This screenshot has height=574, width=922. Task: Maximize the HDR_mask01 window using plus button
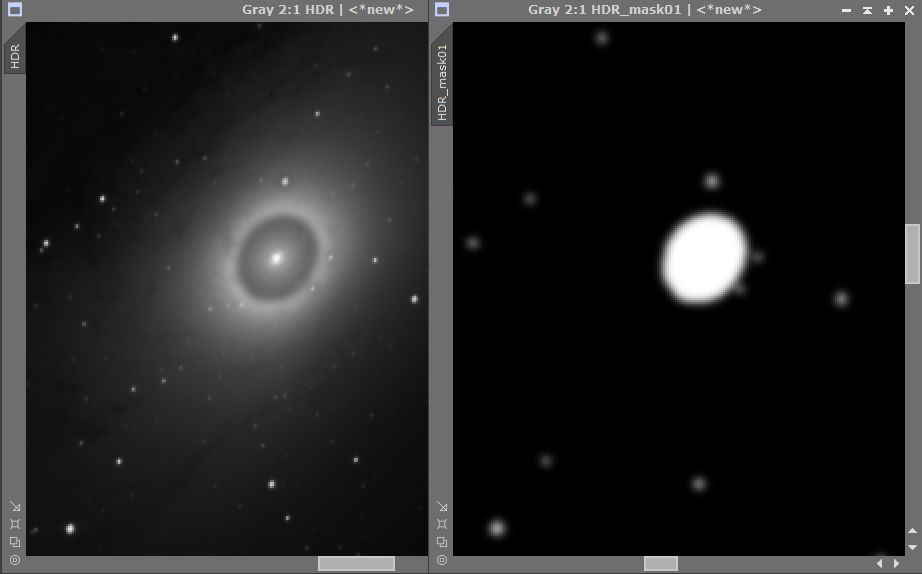pyautogui.click(x=888, y=10)
